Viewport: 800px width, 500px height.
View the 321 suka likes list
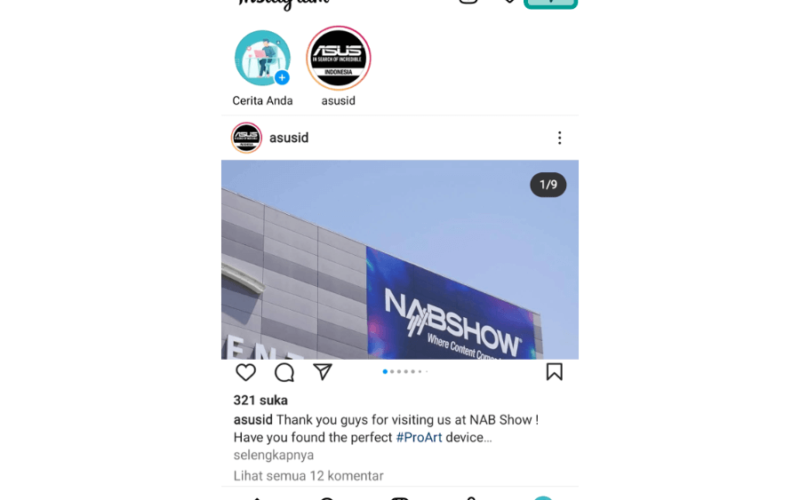tap(260, 400)
